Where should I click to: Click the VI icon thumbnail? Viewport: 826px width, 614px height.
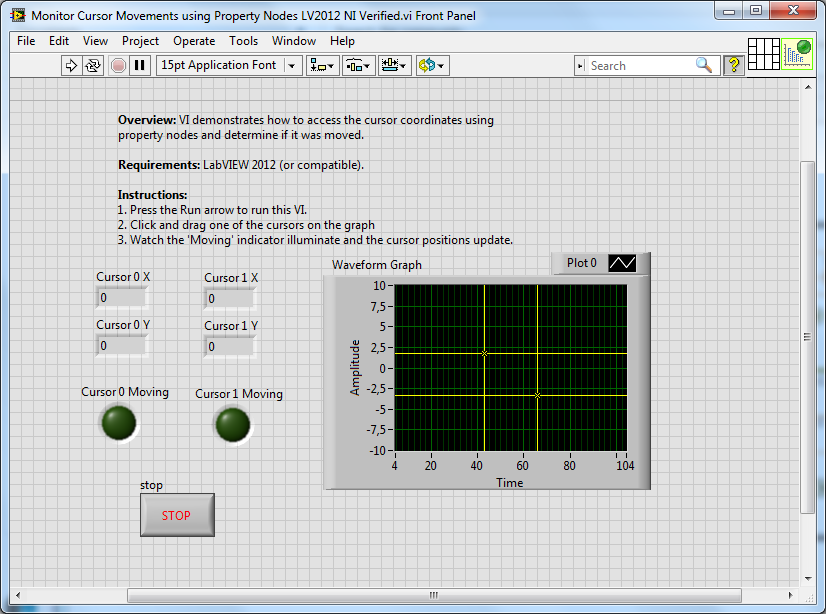pyautogui.click(x=797, y=54)
